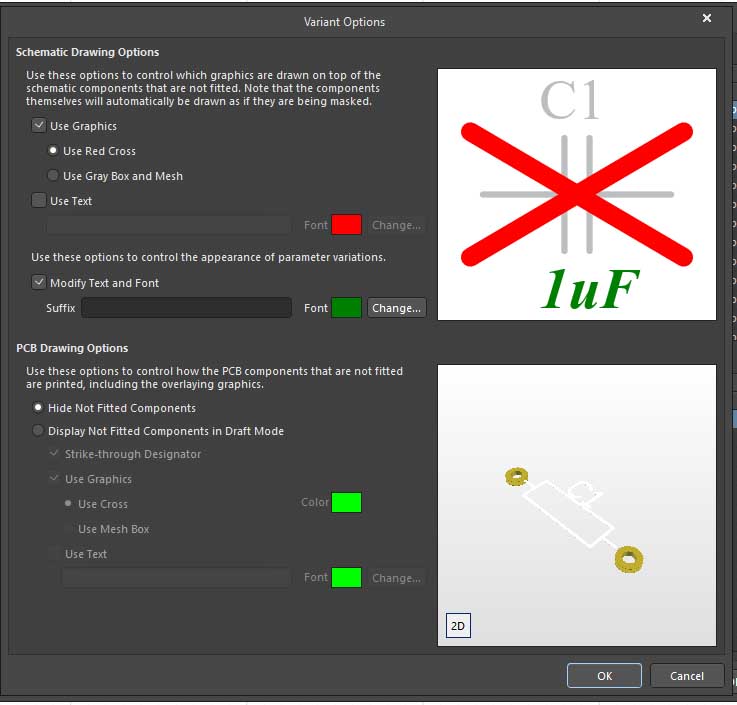Toggle Modify Text and Font checkbox

tap(39, 283)
